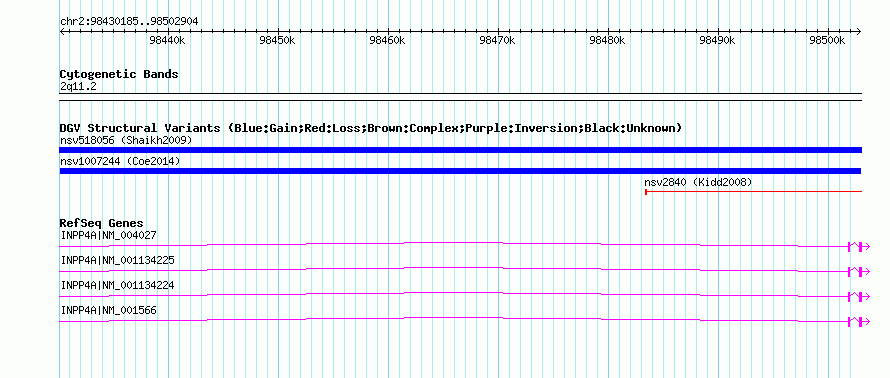Click the right arrowhead of the ruler
The width and height of the screenshot is (890, 378).
(x=859, y=31)
